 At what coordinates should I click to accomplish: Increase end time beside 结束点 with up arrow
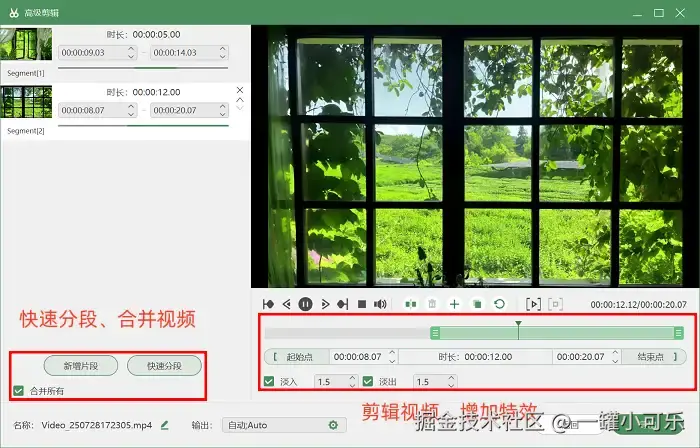coord(615,353)
